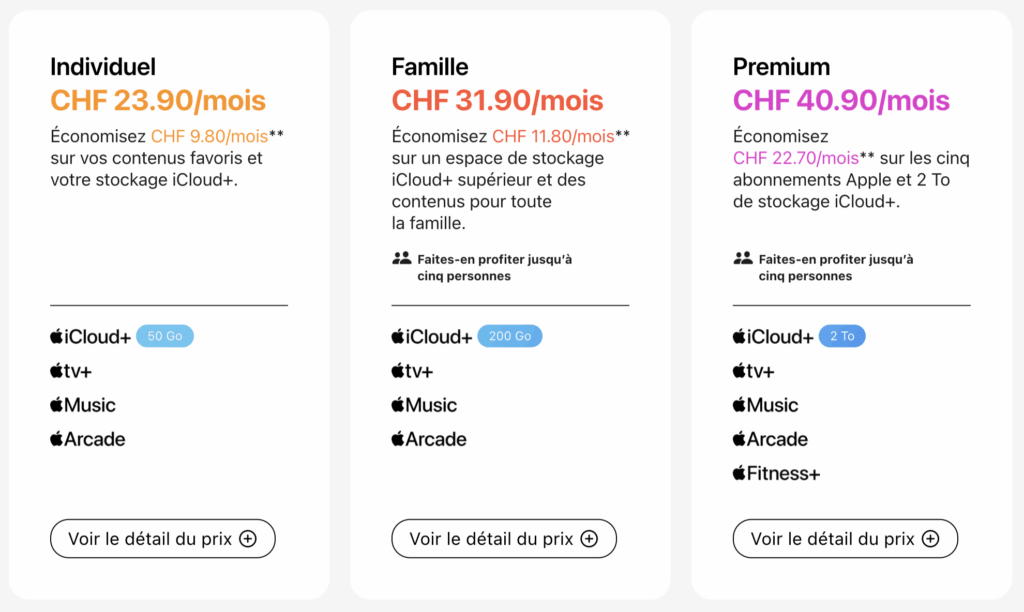This screenshot has width=1024, height=612.
Task: Click Apple Music logo in Individuel plan
Action: click(x=83, y=405)
